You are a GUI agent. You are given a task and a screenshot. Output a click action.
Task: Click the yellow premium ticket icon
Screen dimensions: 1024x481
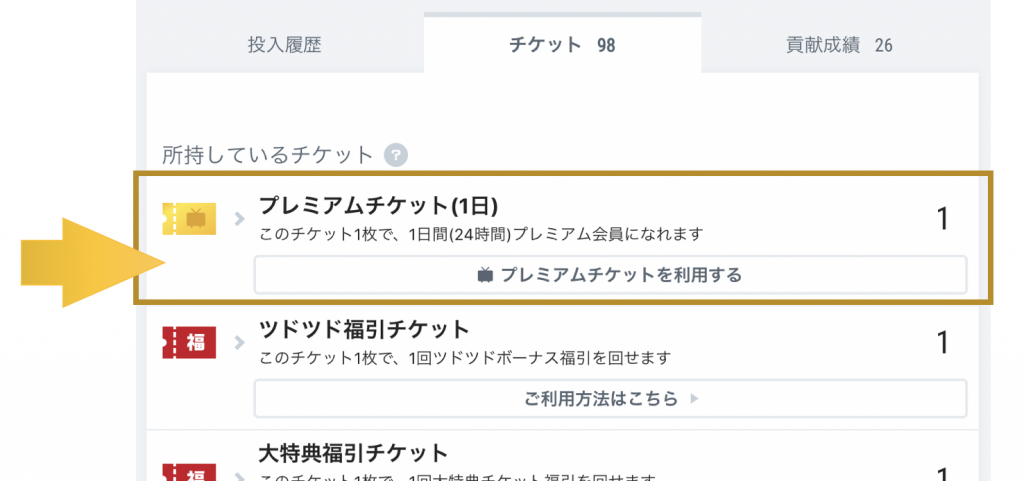coord(188,218)
